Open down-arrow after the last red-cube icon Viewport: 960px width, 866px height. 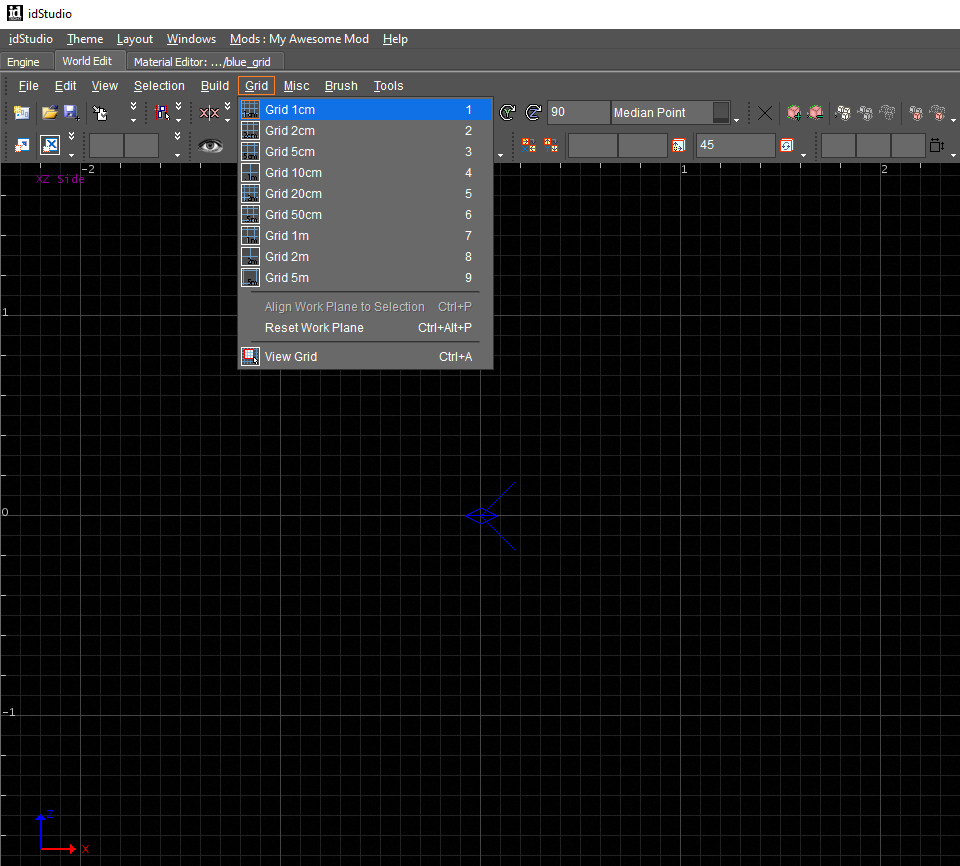pos(953,120)
